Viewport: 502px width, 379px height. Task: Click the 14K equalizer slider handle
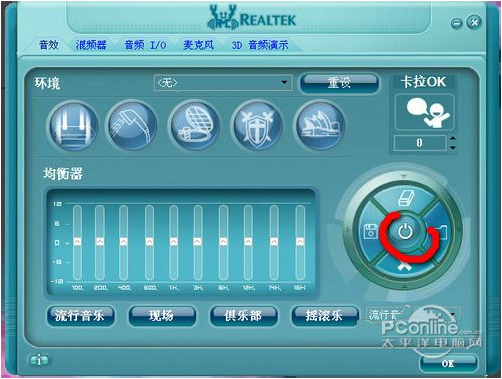pyautogui.click(x=274, y=241)
